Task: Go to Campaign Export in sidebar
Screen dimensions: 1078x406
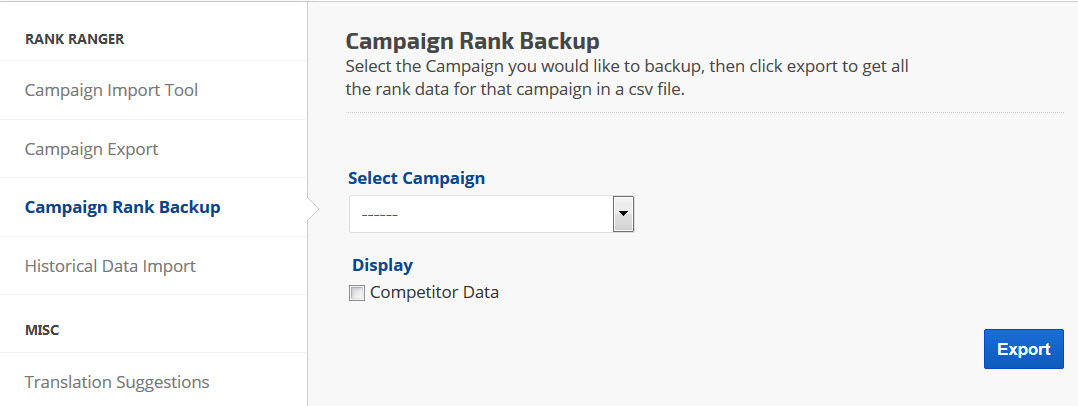Action: pyautogui.click(x=91, y=150)
